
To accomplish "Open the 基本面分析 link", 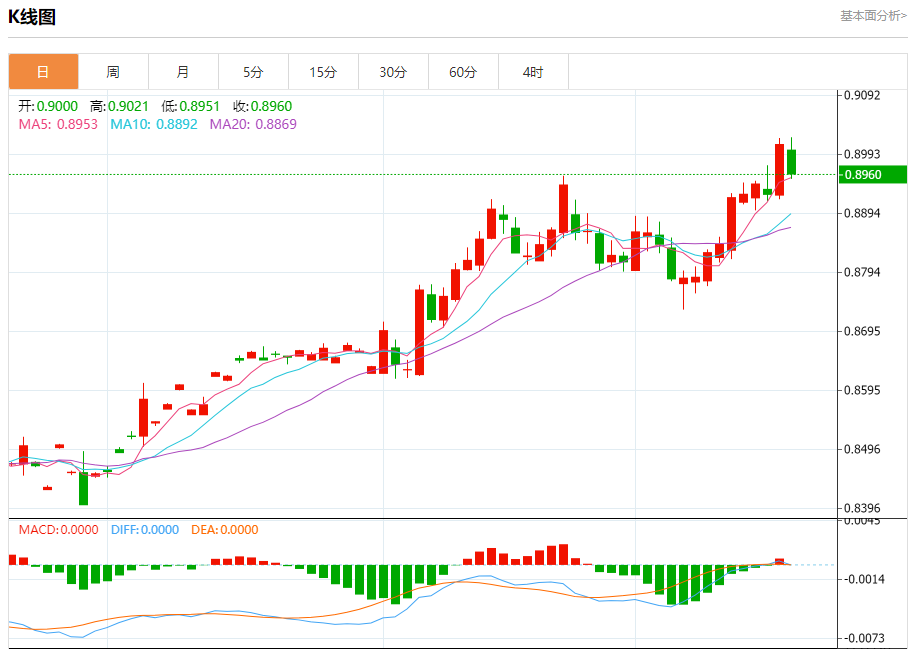I will 873,16.
